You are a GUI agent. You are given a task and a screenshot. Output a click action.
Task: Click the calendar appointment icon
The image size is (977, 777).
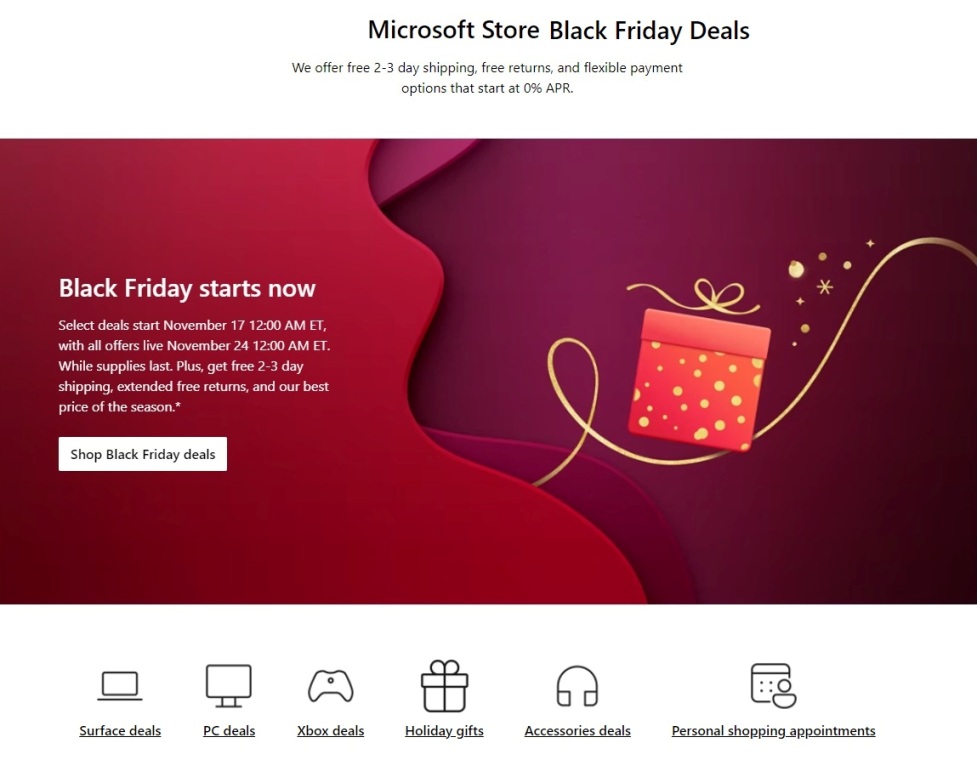pos(773,686)
